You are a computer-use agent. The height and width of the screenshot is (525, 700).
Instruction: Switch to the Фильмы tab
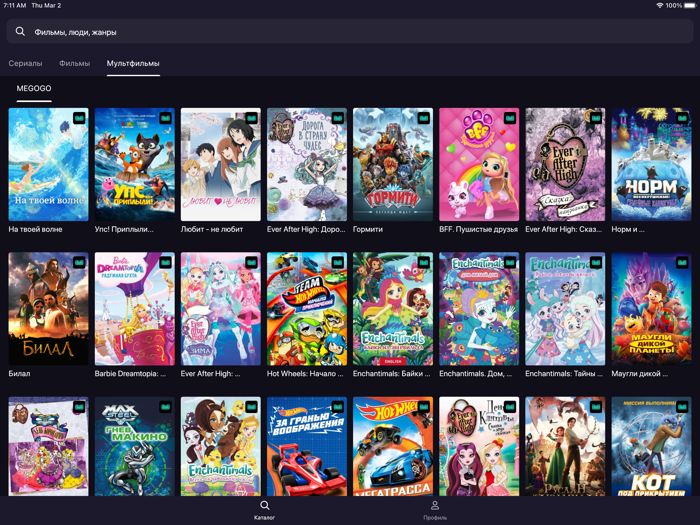click(x=75, y=63)
